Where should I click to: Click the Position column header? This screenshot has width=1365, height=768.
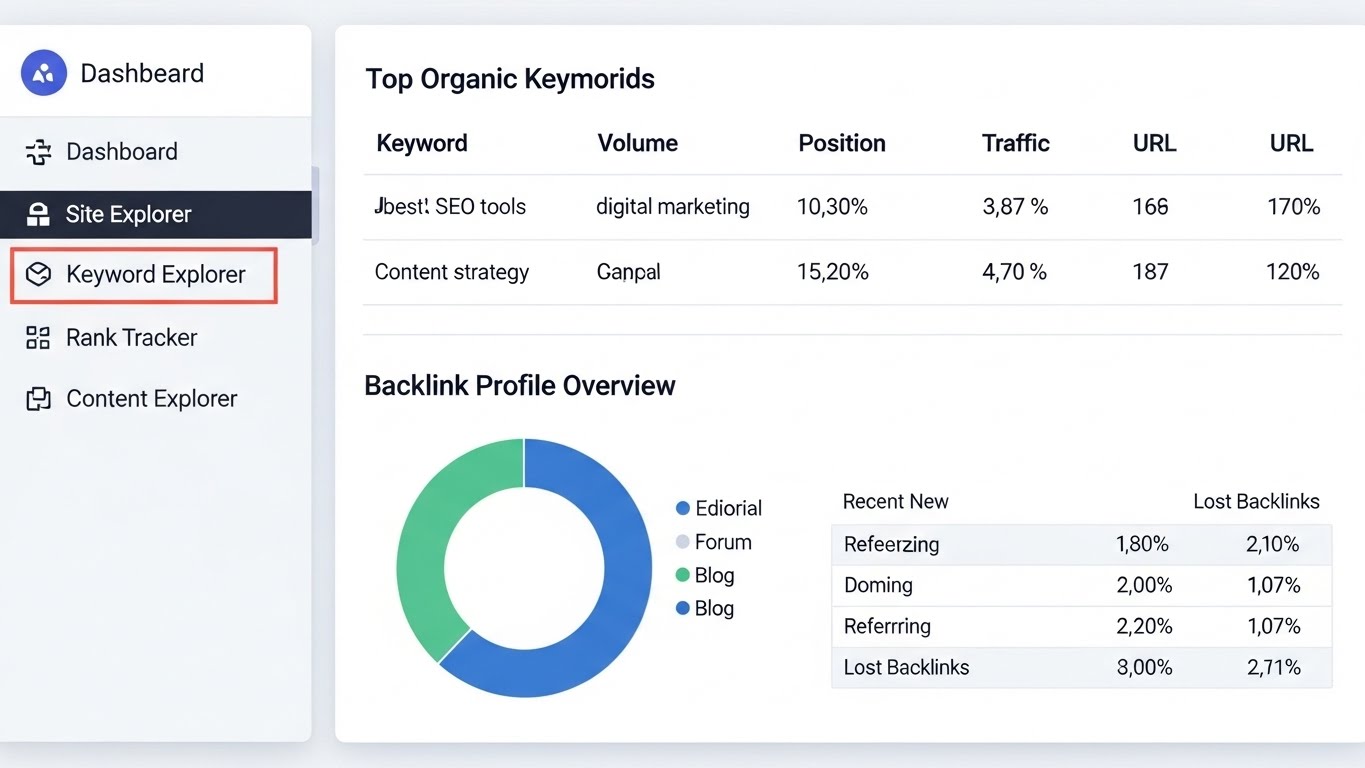click(x=841, y=143)
